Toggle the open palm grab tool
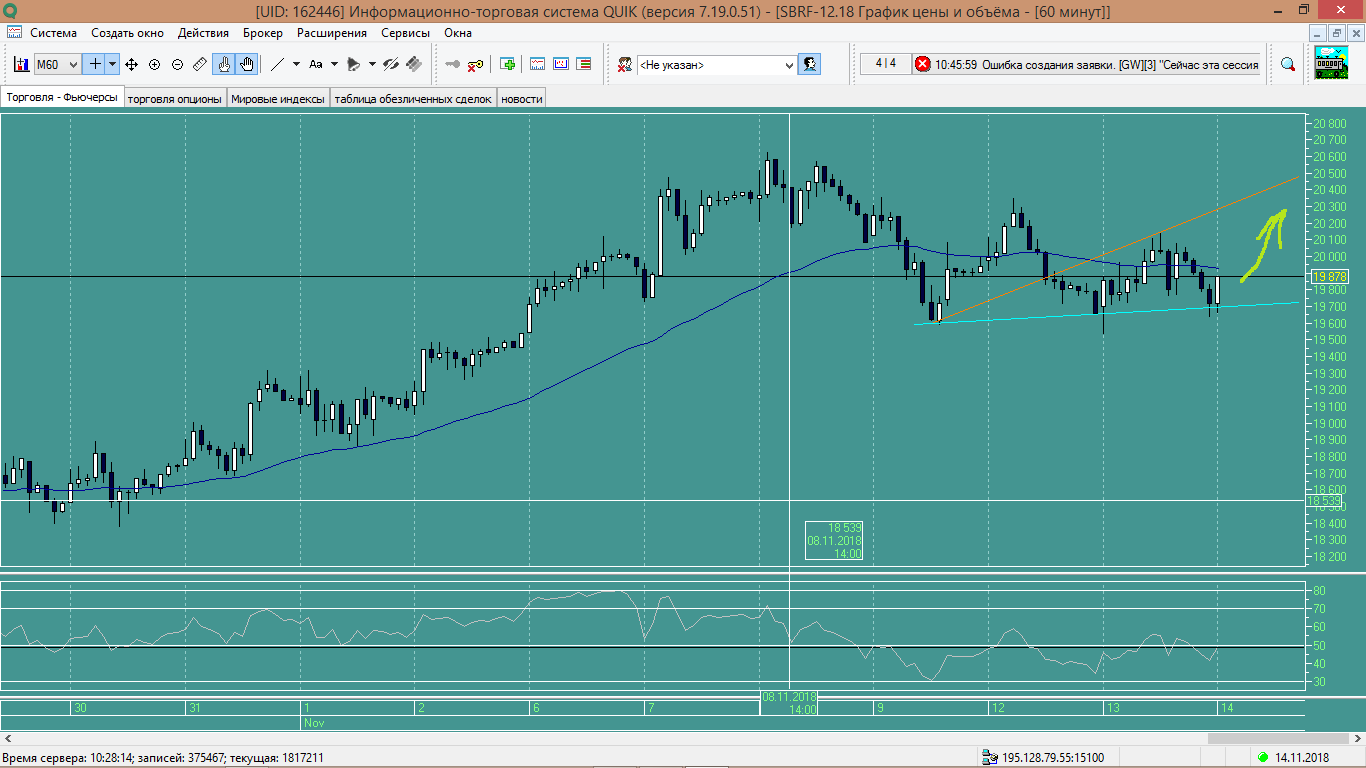The image size is (1366, 768). point(247,64)
